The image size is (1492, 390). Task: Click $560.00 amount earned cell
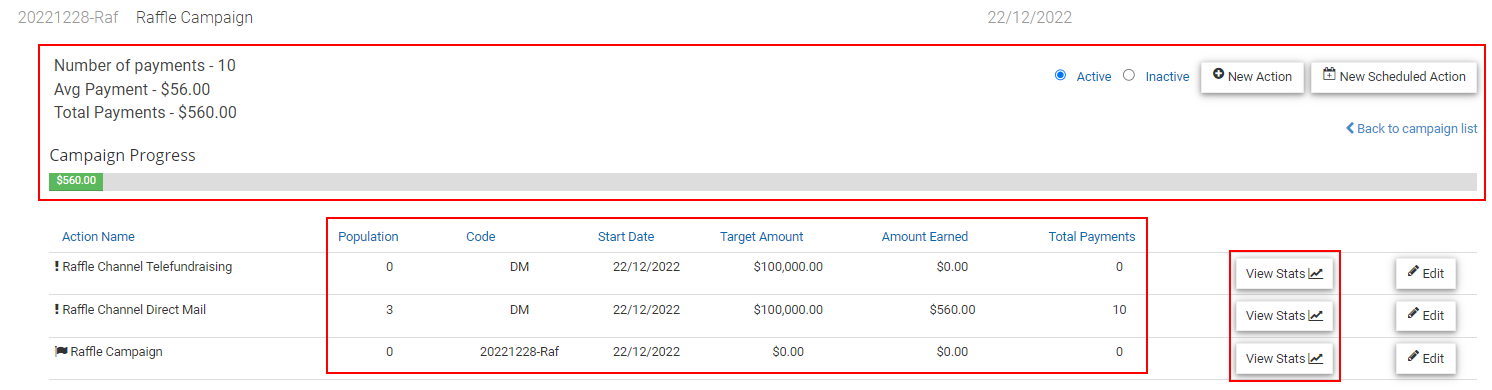(x=952, y=310)
